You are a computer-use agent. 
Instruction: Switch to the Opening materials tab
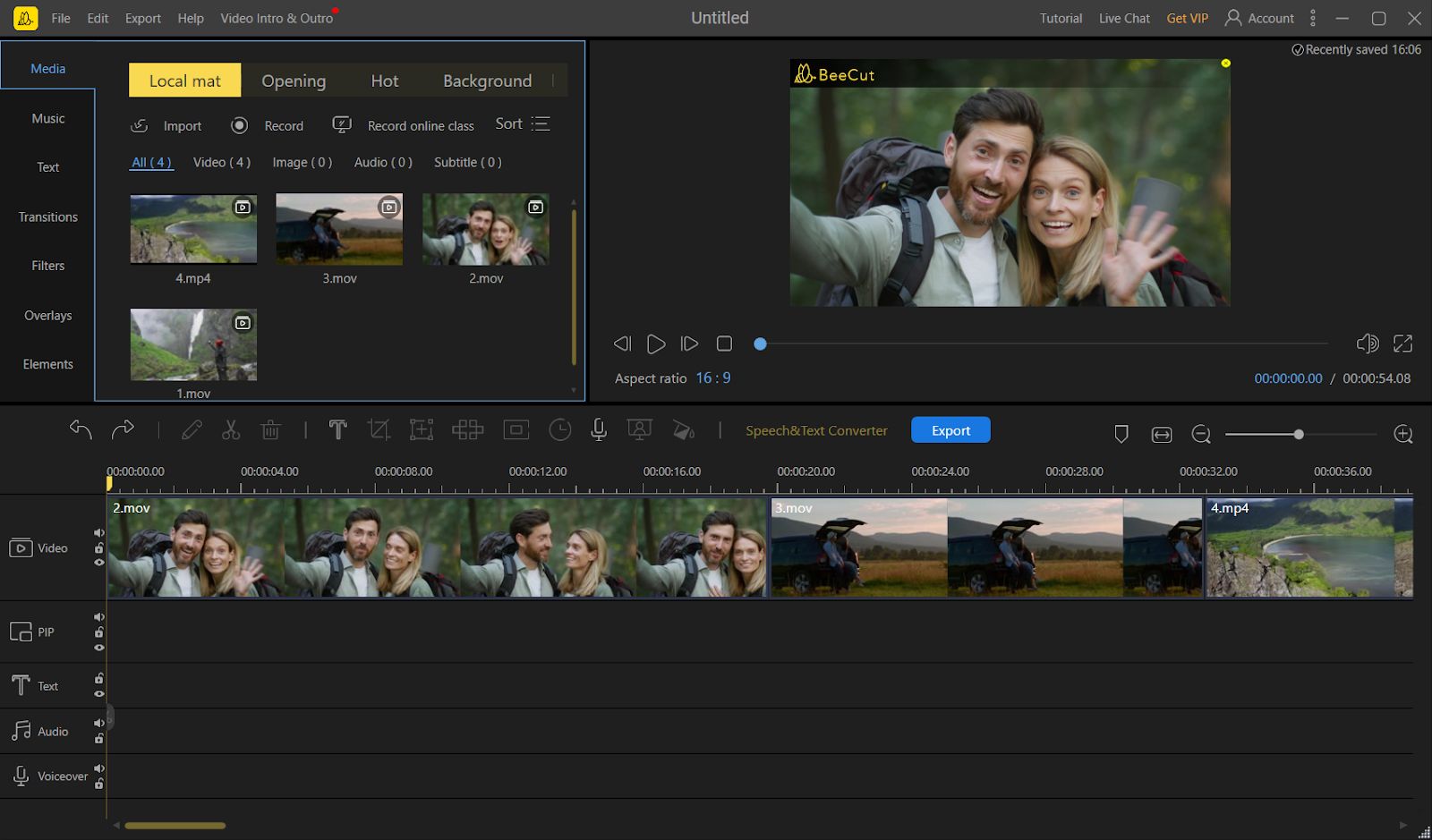(x=294, y=81)
